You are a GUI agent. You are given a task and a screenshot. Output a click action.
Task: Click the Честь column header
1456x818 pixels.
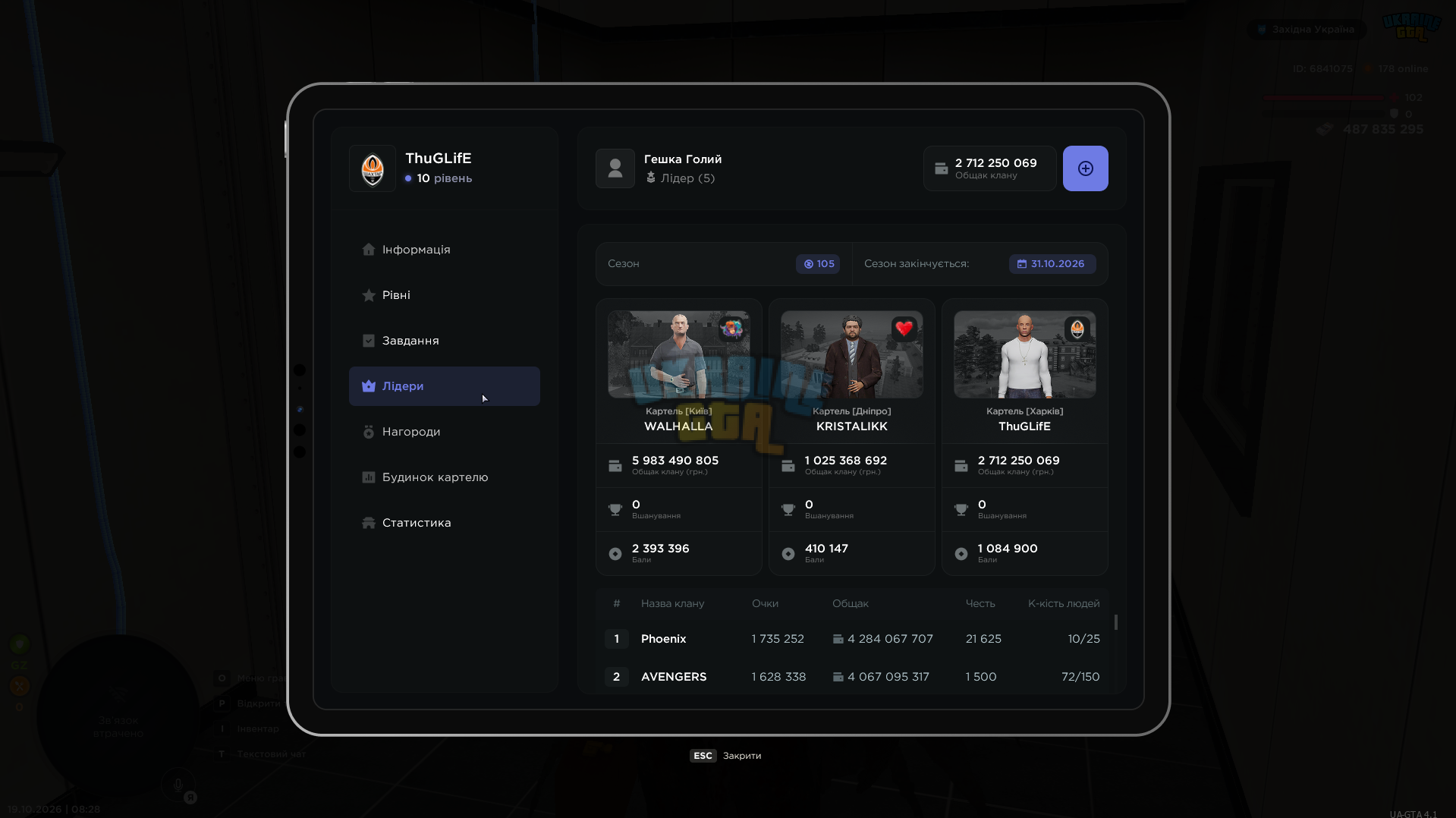click(x=980, y=604)
